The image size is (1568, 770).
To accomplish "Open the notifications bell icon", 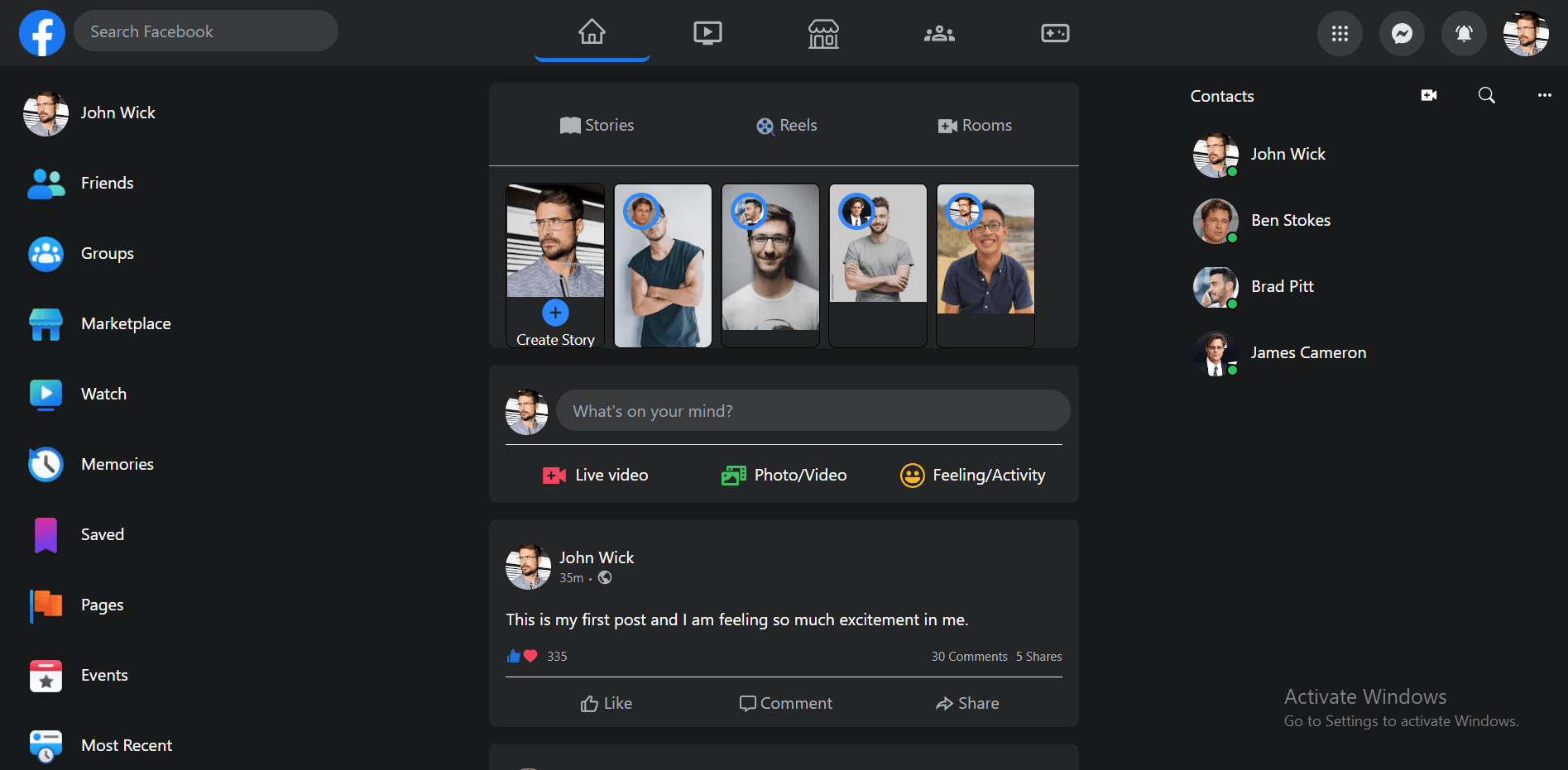I will [x=1464, y=33].
